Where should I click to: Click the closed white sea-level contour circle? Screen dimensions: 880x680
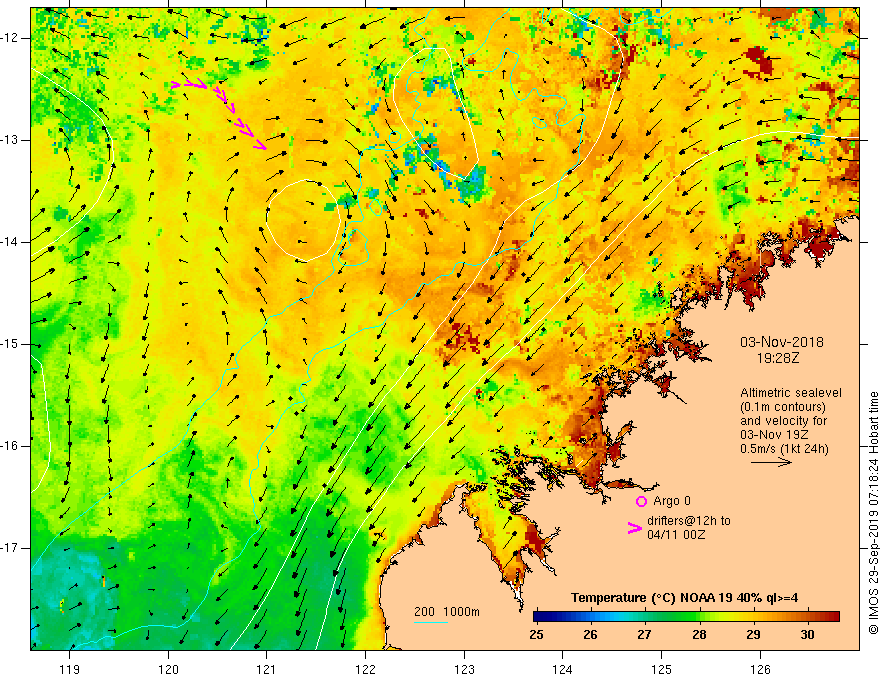[304, 220]
